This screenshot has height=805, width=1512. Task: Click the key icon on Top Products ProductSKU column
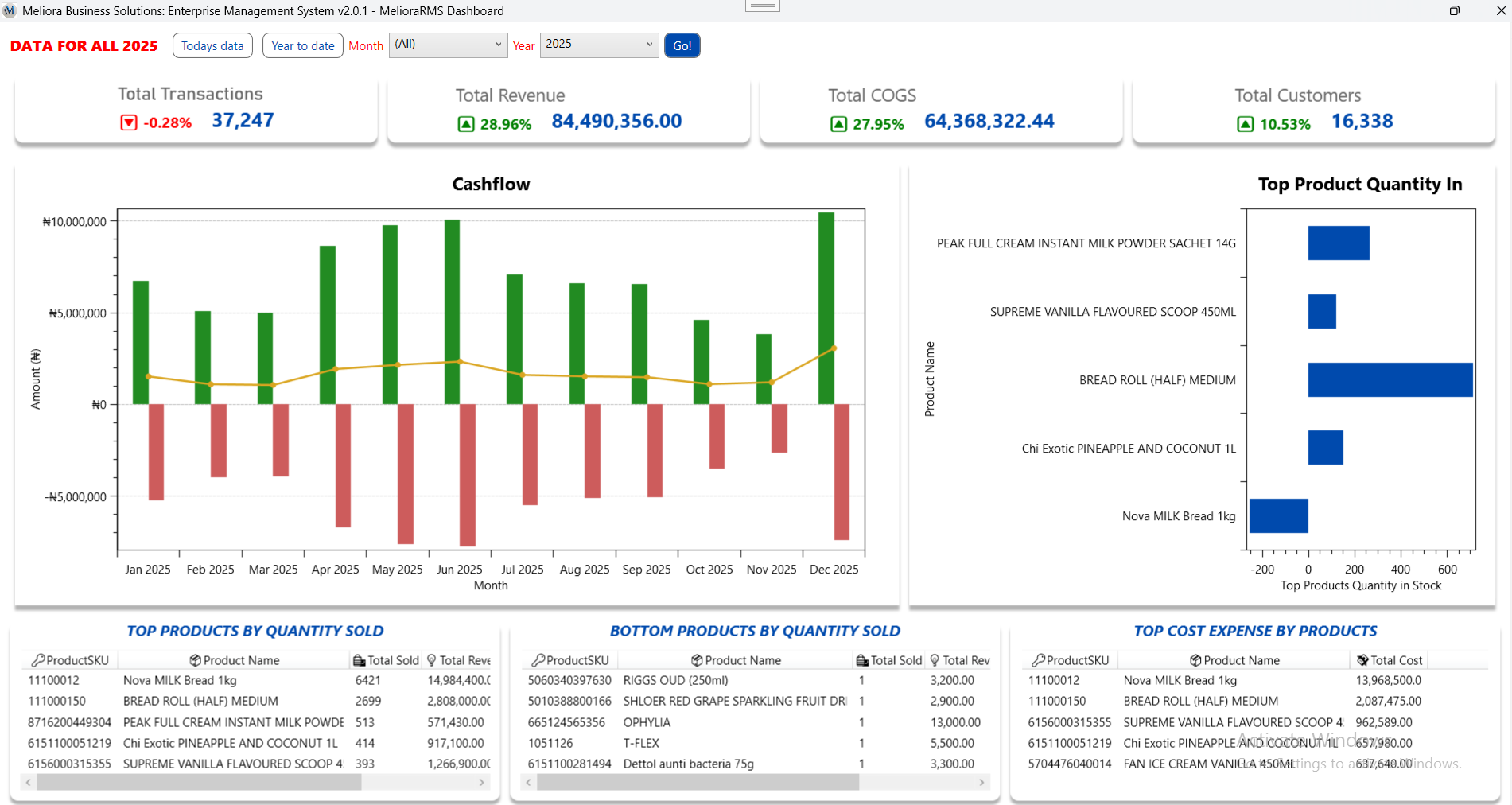tap(37, 660)
